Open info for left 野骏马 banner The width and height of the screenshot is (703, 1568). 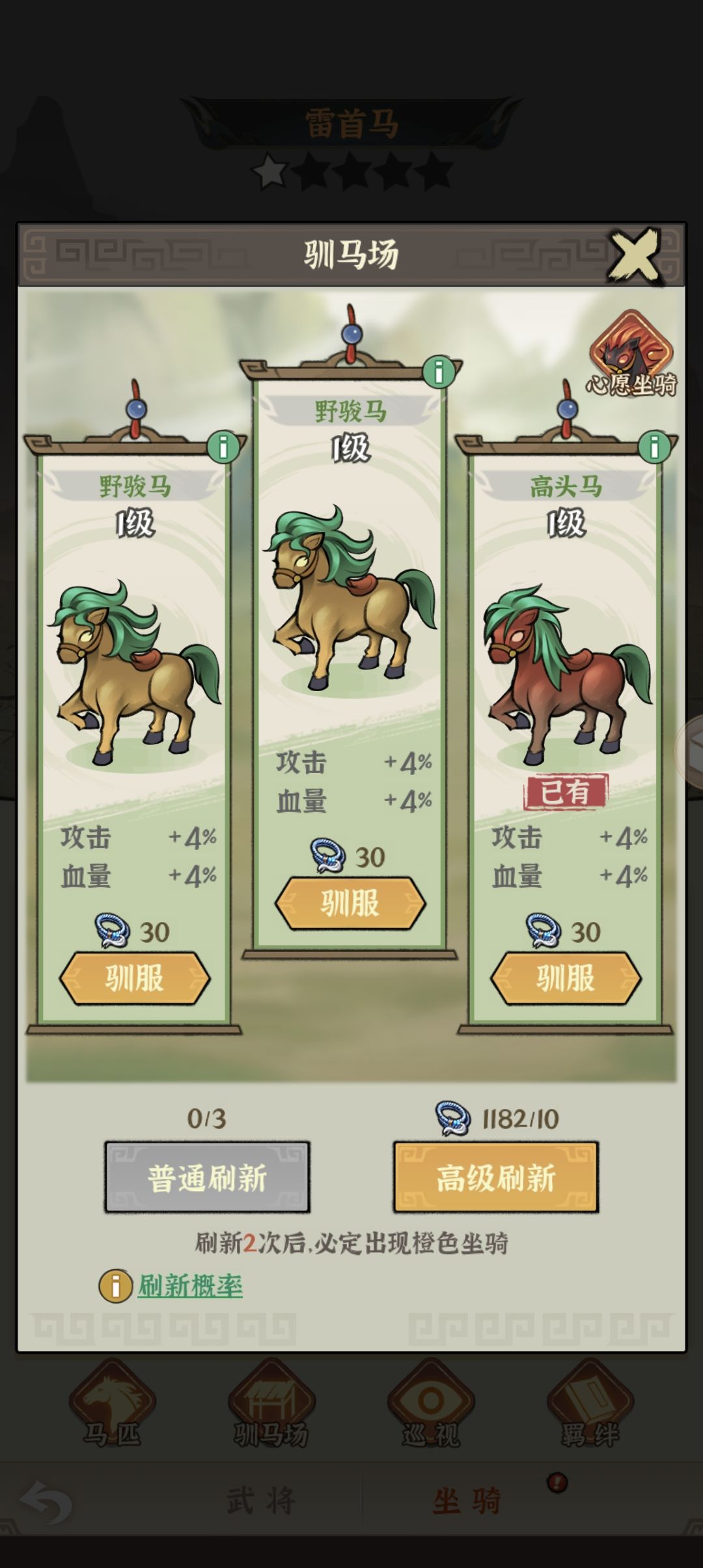click(223, 447)
